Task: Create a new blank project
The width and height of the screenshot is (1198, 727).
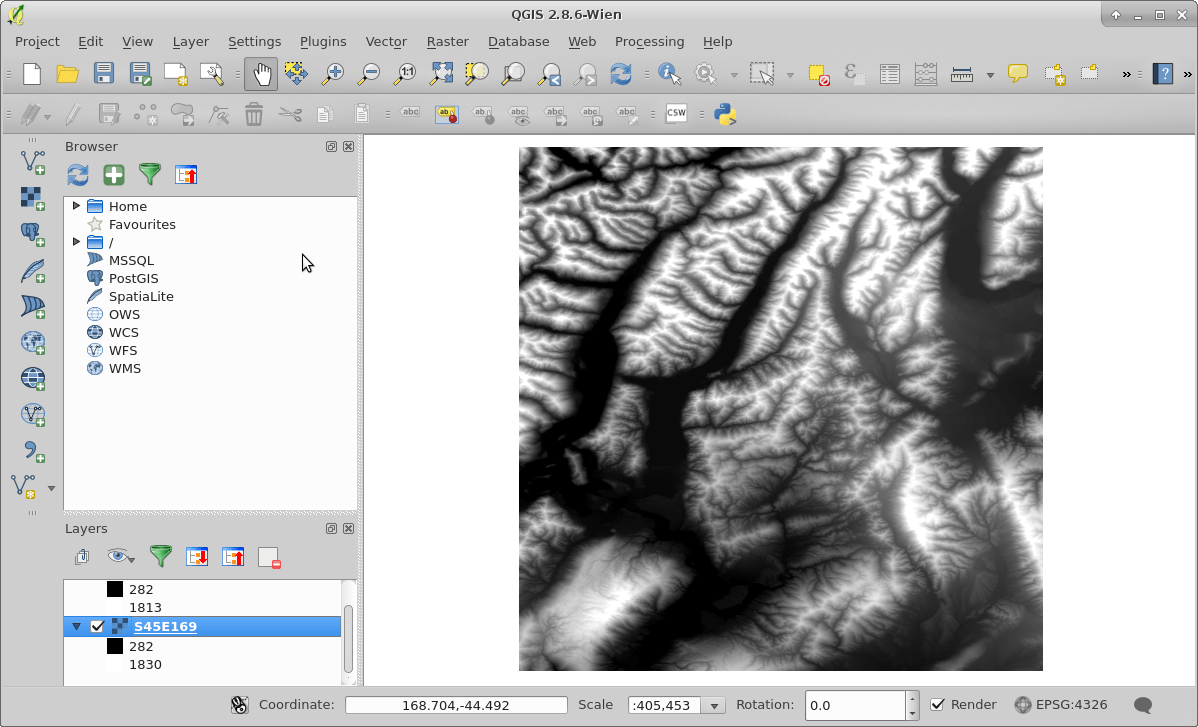Action: coord(31,74)
